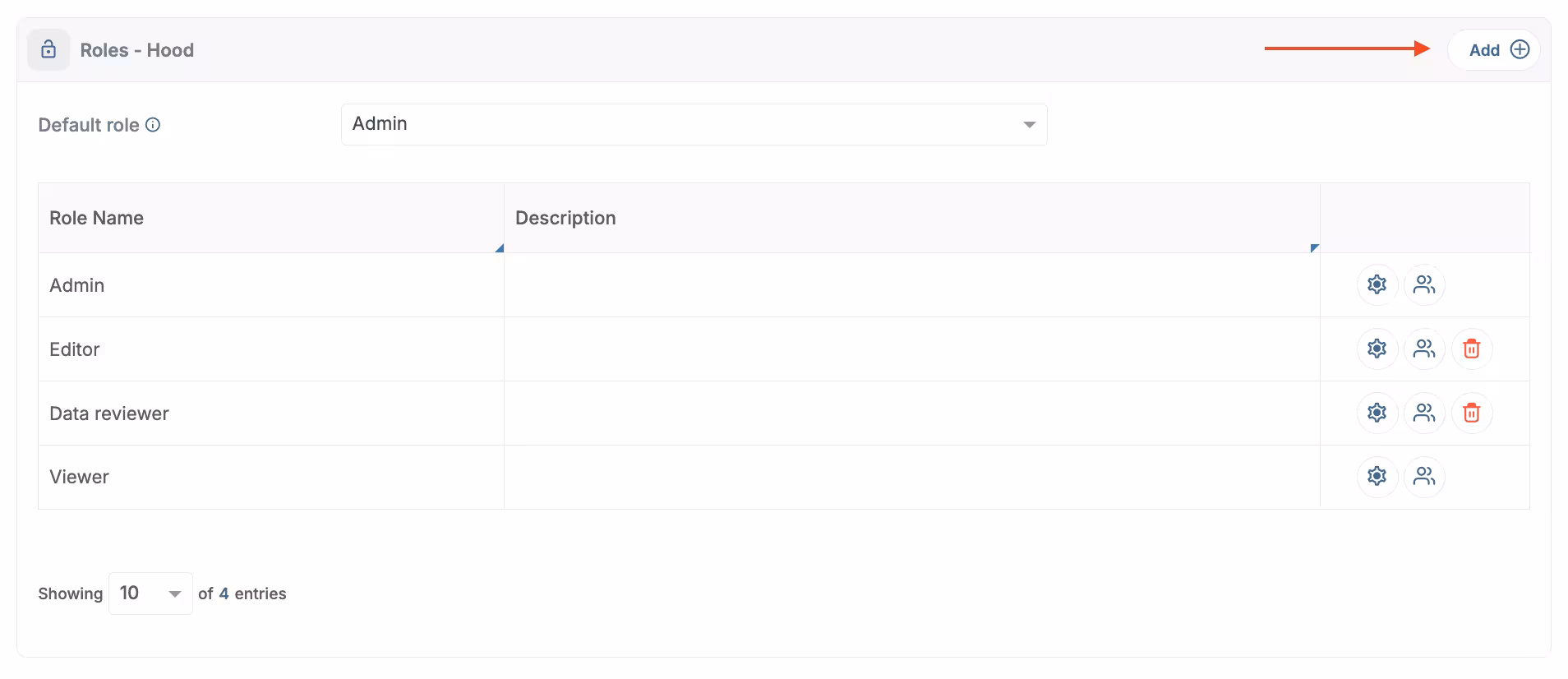
Task: Click the Data reviewer role name cell
Action: pyautogui.click(x=109, y=413)
